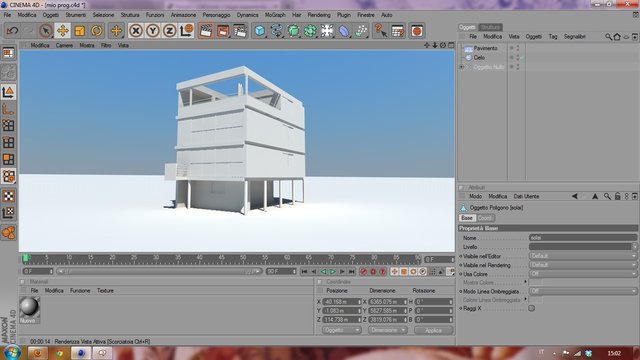Select the Move tool
640x360 pixels.
pyautogui.click(x=62, y=31)
